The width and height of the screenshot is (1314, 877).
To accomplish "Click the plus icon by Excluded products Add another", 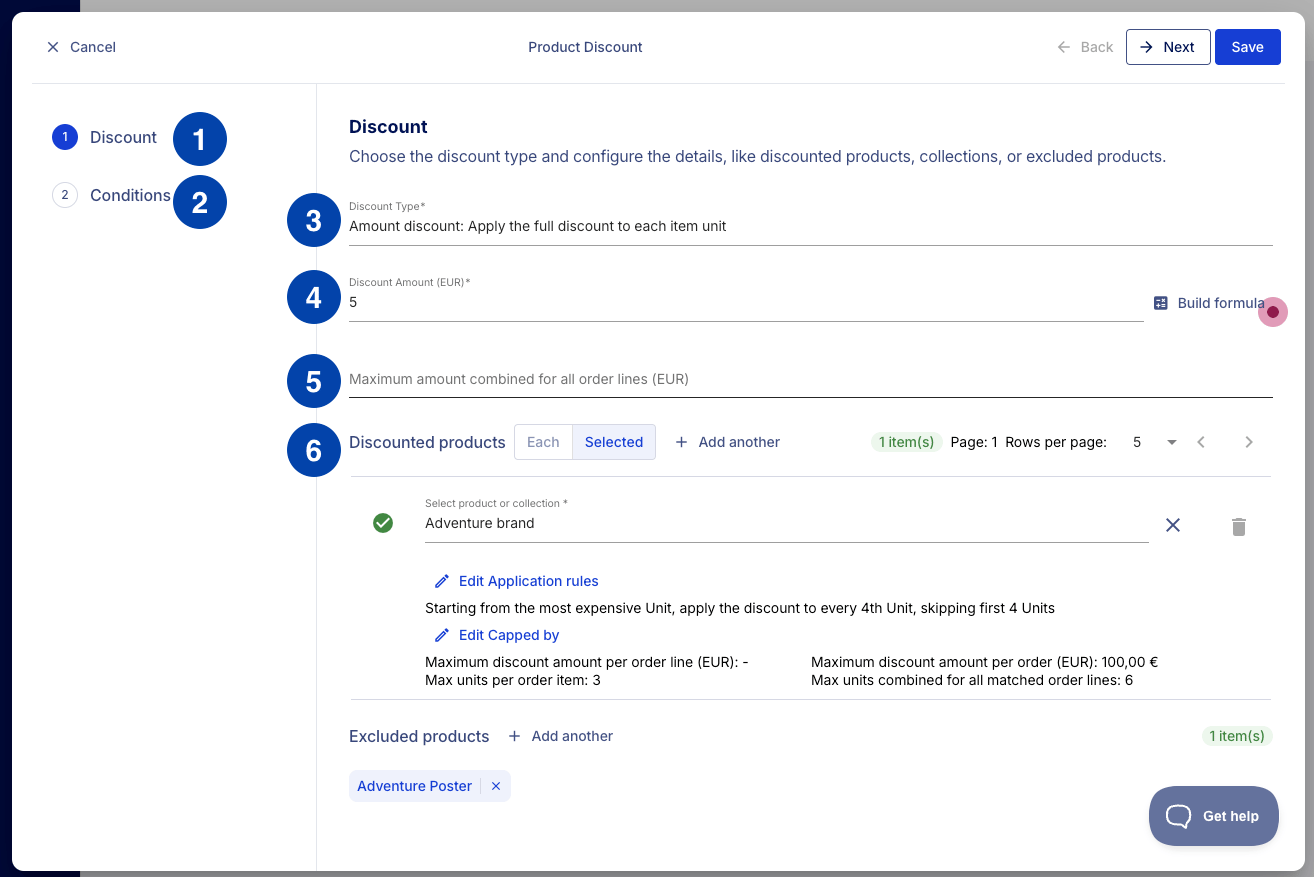I will pyautogui.click(x=515, y=736).
